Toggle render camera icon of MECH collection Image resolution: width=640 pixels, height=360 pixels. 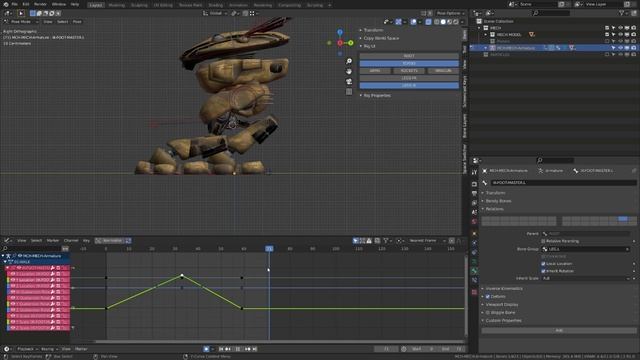pos(633,28)
